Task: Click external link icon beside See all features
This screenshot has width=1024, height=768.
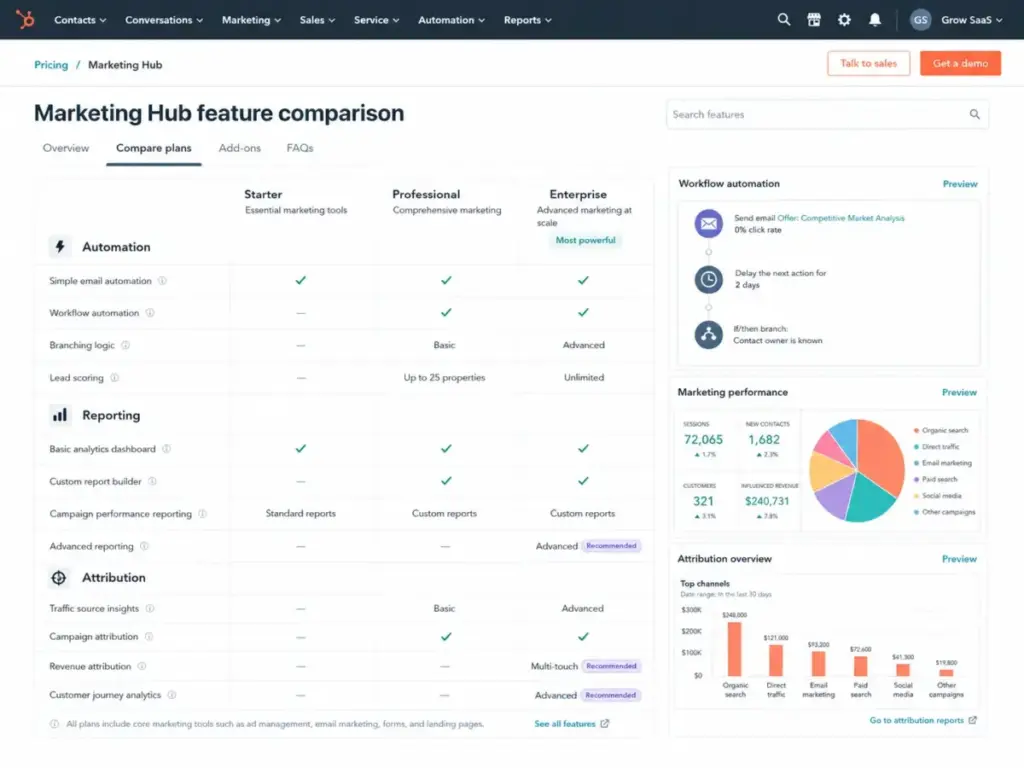Action: coord(605,724)
